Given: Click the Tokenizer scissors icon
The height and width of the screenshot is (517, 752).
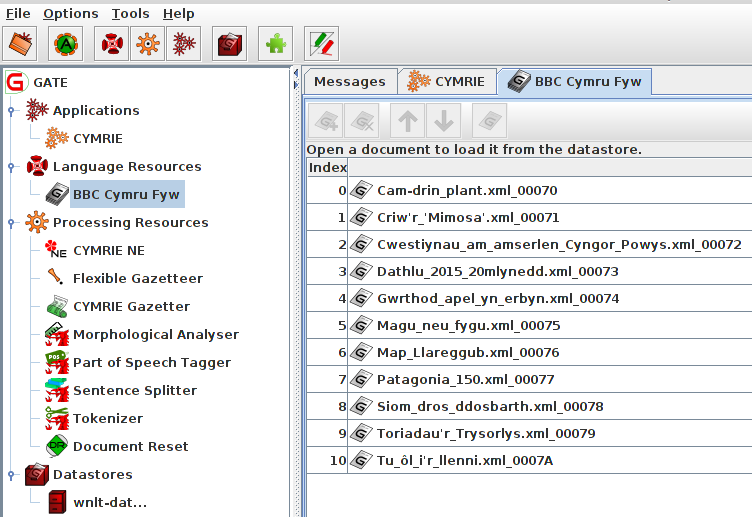Looking at the screenshot, I should pos(57,418).
